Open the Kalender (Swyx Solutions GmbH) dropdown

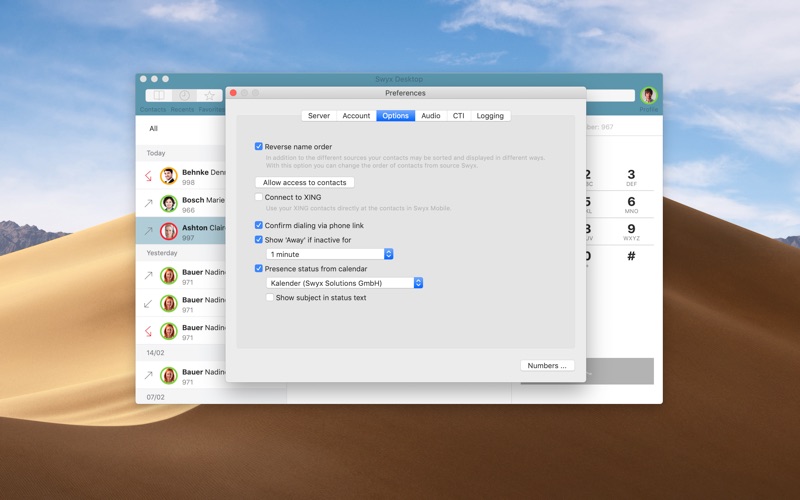point(344,283)
